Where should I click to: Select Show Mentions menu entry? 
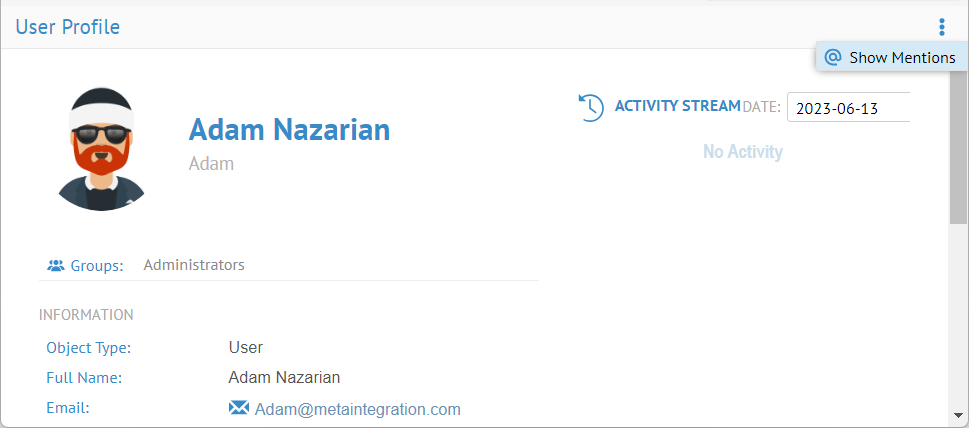pos(901,57)
